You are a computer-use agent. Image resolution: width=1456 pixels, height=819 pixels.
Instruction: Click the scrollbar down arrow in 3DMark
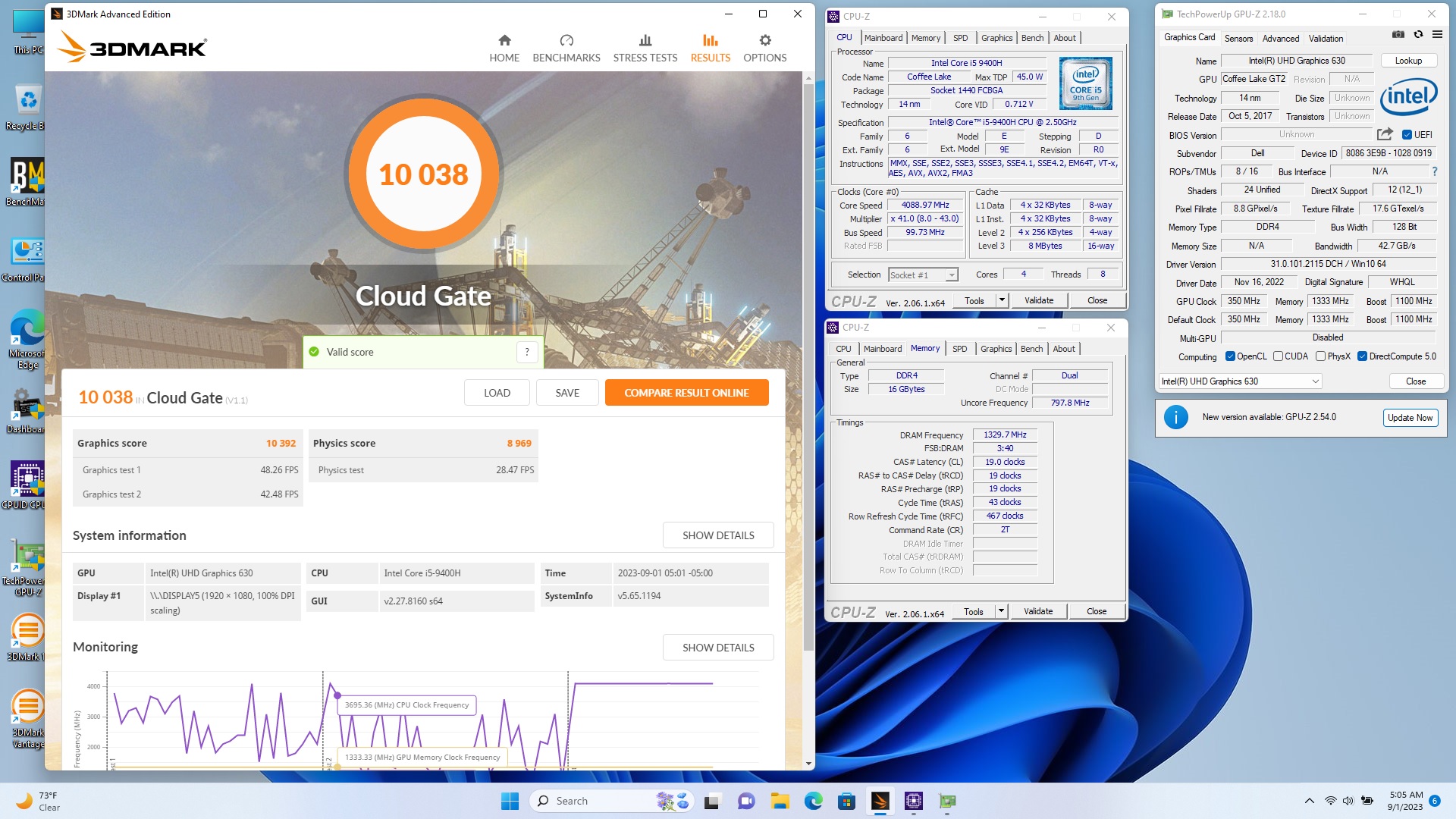pos(808,764)
